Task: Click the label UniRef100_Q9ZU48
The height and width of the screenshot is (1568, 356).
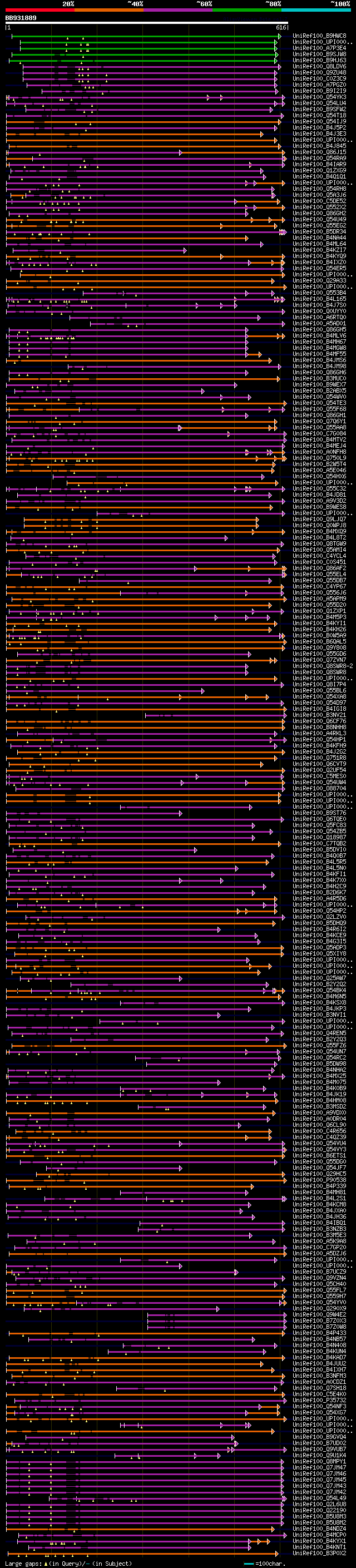Action: pyautogui.click(x=319, y=72)
